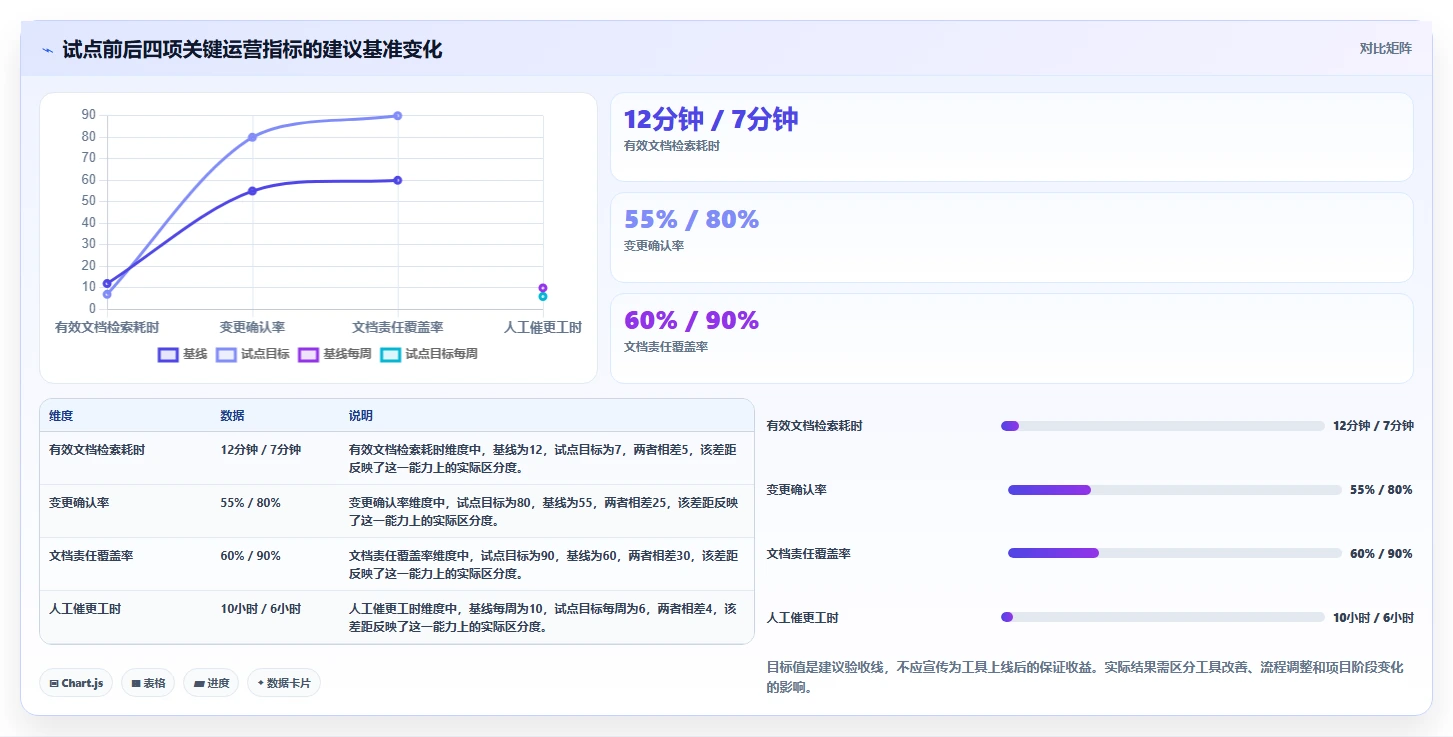The width and height of the screenshot is (1453, 737).
Task: Select the 55% / 80% data card
Action: click(x=1011, y=237)
